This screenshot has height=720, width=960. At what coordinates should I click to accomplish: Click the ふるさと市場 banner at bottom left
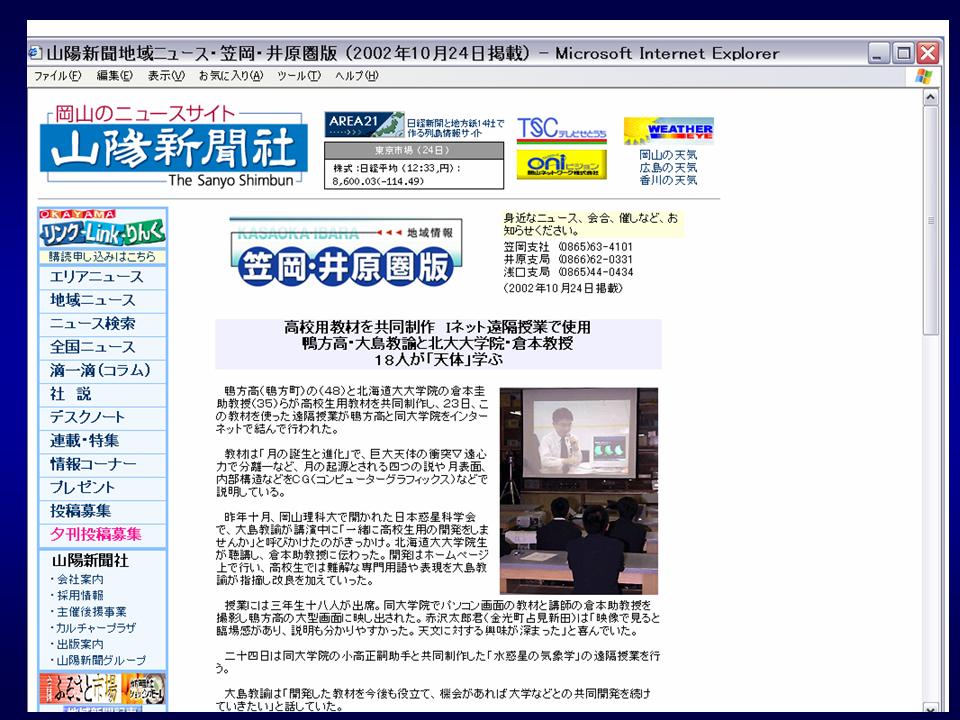pos(103,690)
